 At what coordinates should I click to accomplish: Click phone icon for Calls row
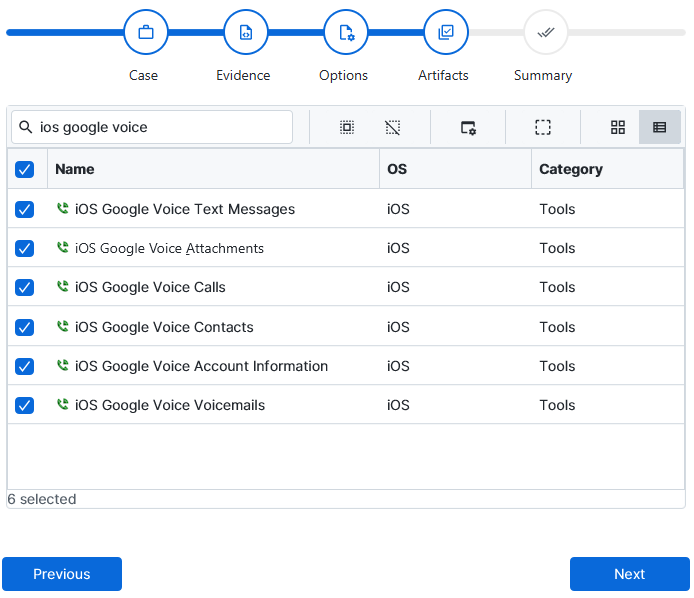coord(63,286)
